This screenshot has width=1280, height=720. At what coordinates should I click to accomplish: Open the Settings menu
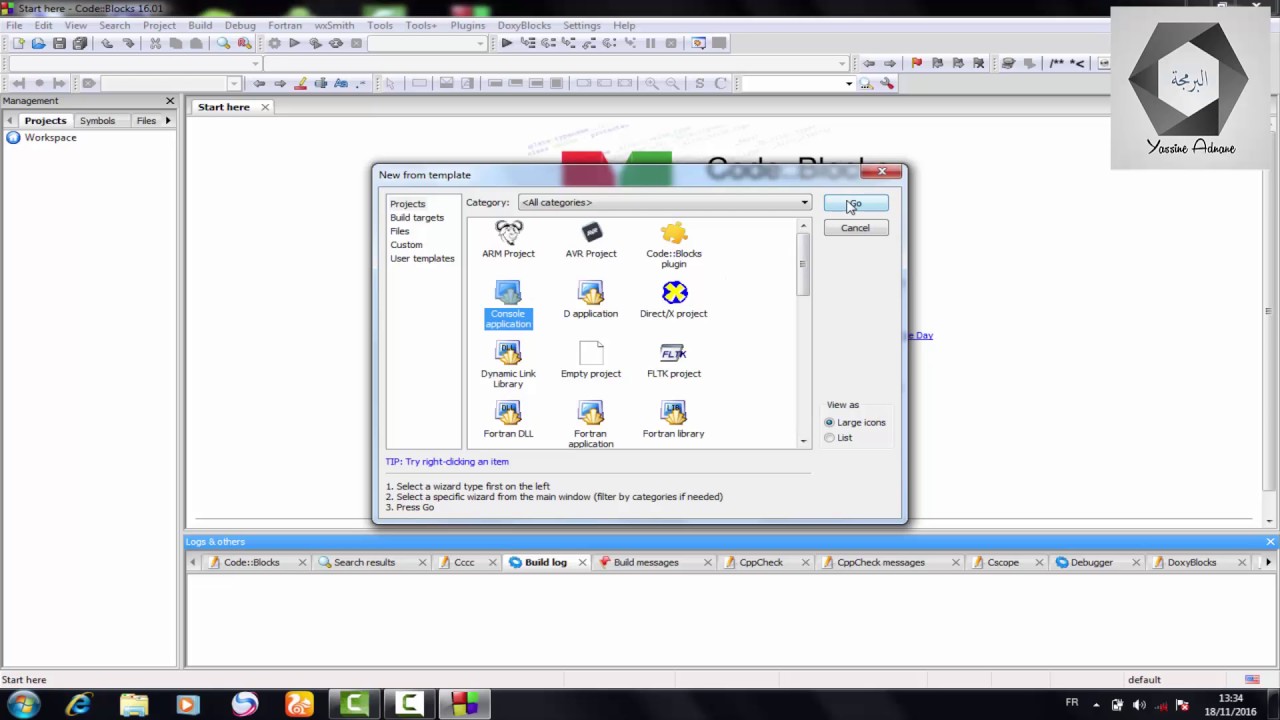pos(581,25)
